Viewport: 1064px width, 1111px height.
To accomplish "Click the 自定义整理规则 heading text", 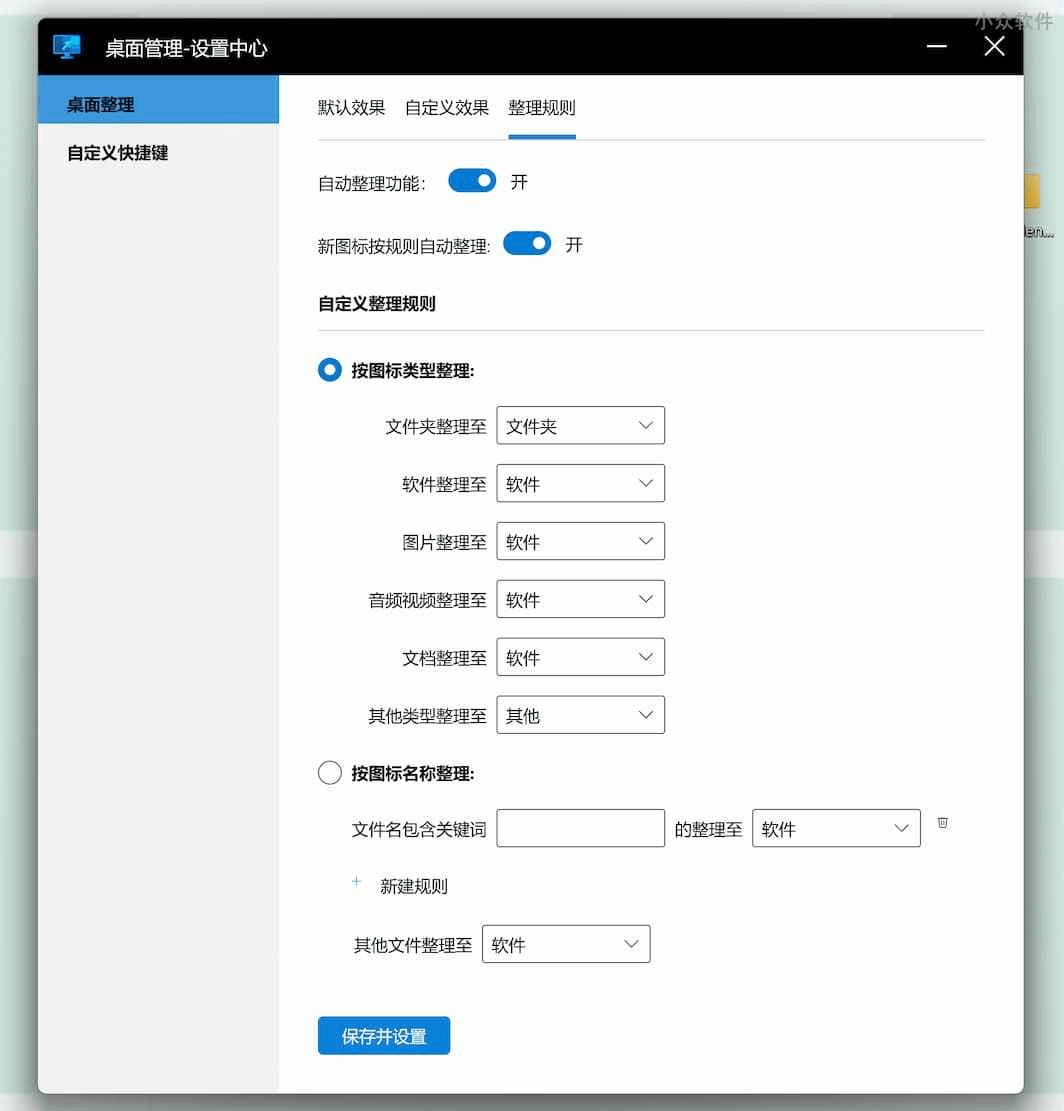I will (377, 304).
